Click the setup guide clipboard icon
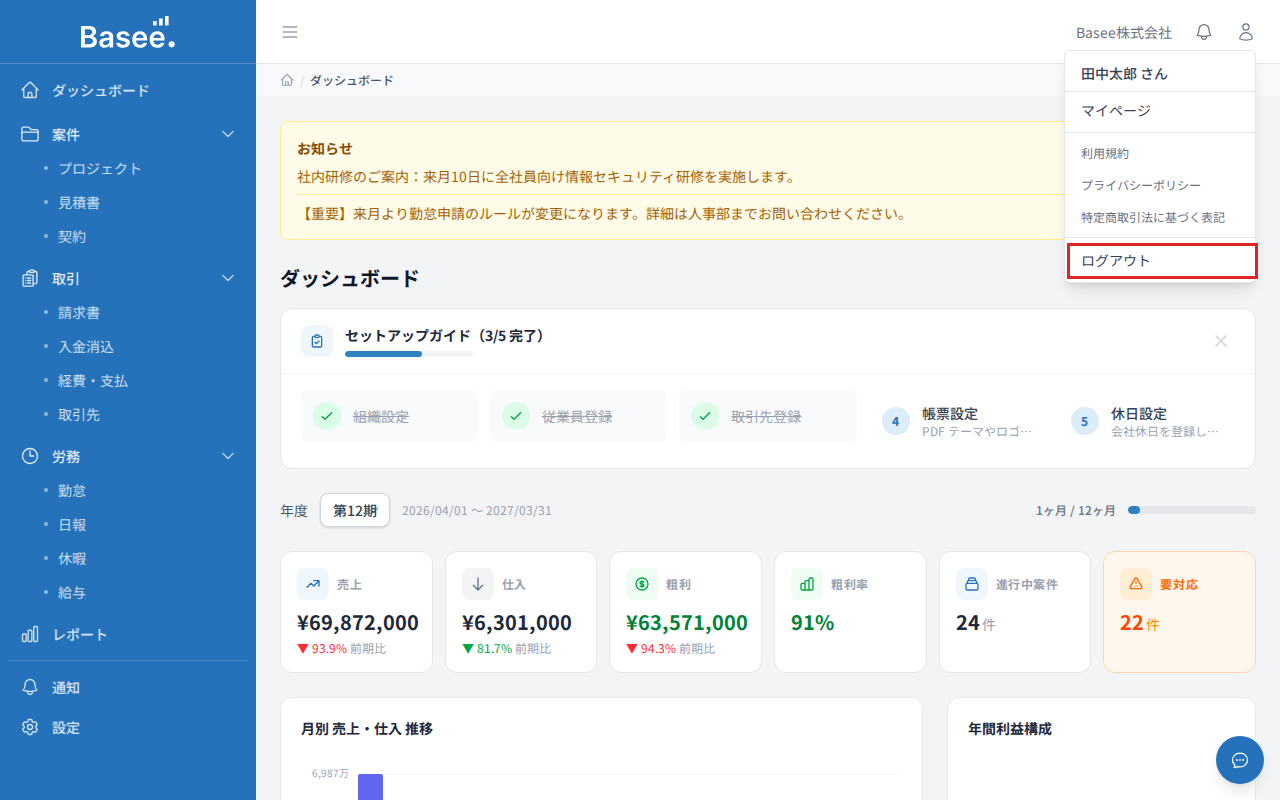The image size is (1280, 800). pyautogui.click(x=317, y=341)
